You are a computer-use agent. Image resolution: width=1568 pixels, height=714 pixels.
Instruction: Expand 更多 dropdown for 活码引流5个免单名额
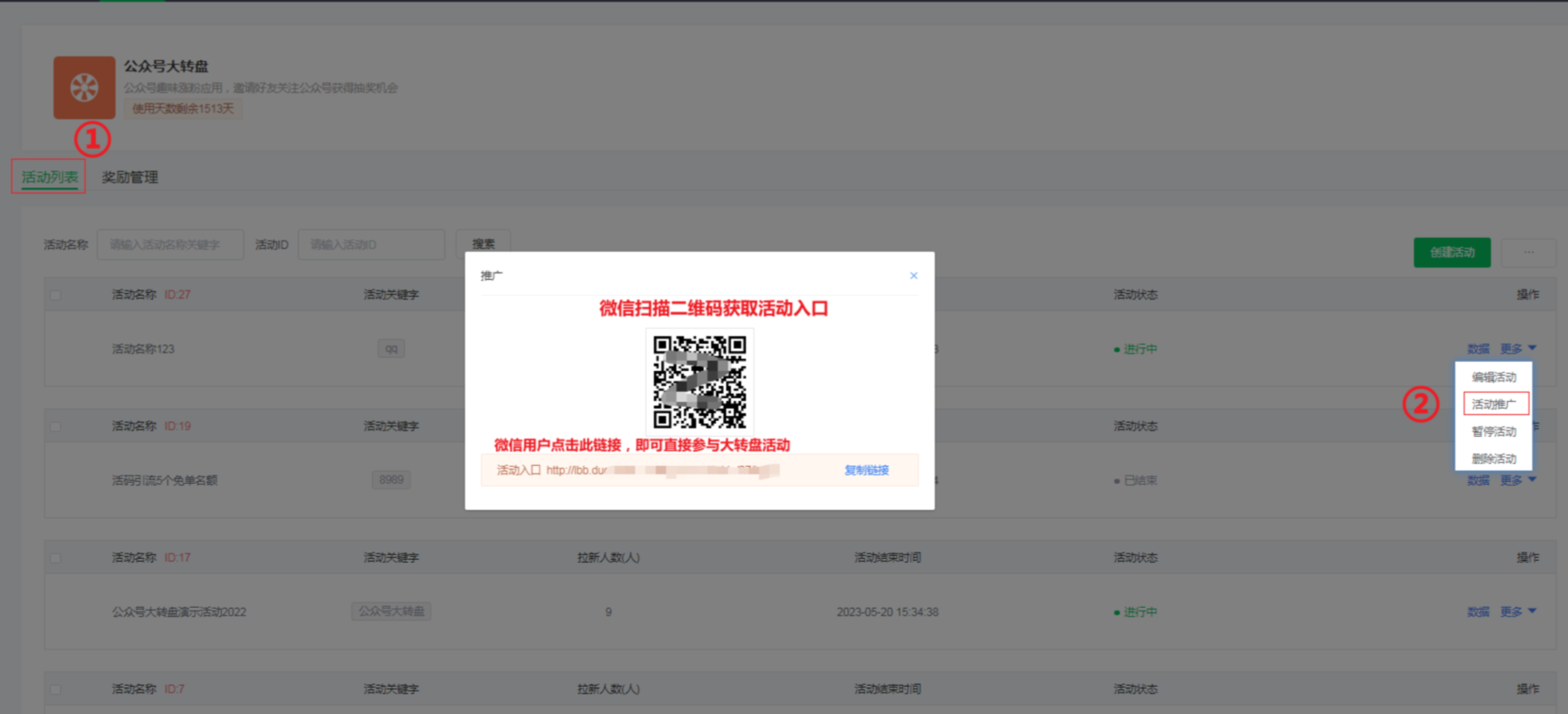pyautogui.click(x=1517, y=480)
